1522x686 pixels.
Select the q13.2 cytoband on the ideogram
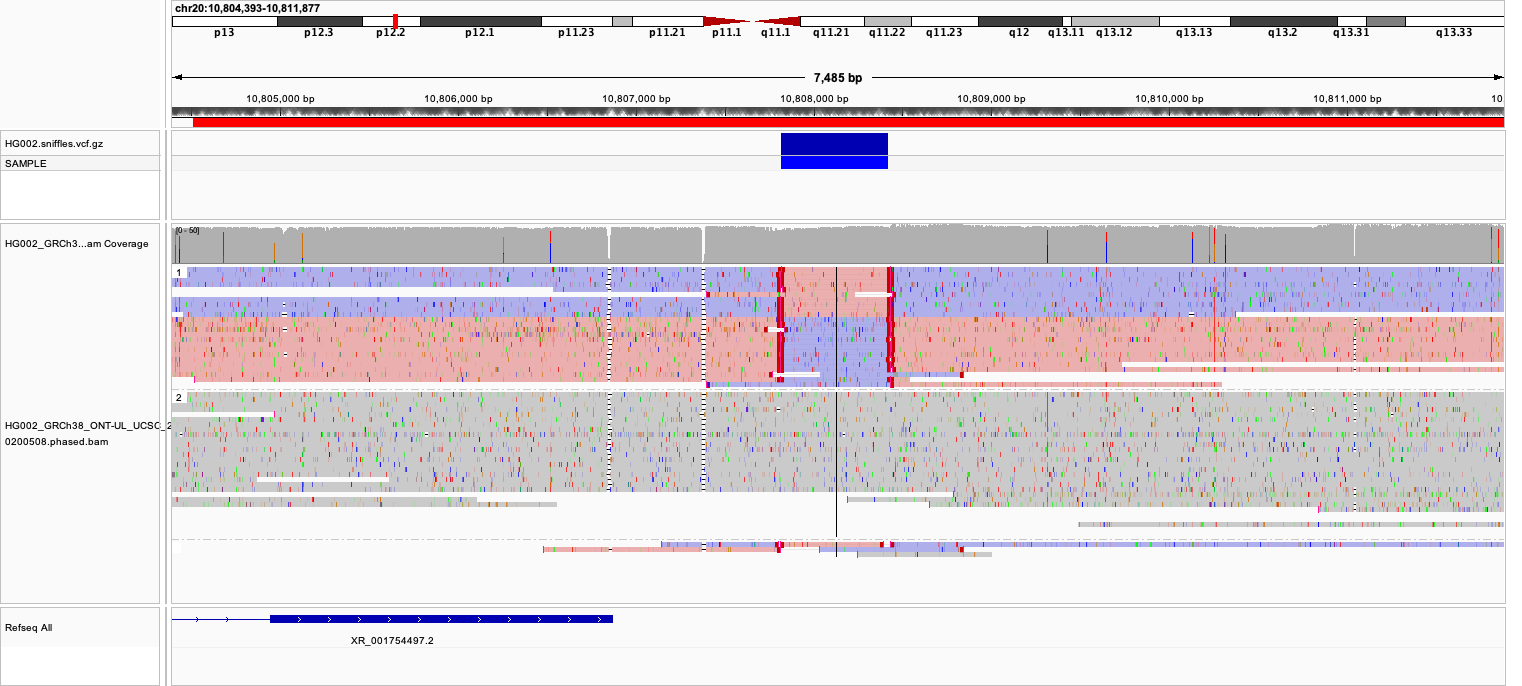(x=1283, y=21)
